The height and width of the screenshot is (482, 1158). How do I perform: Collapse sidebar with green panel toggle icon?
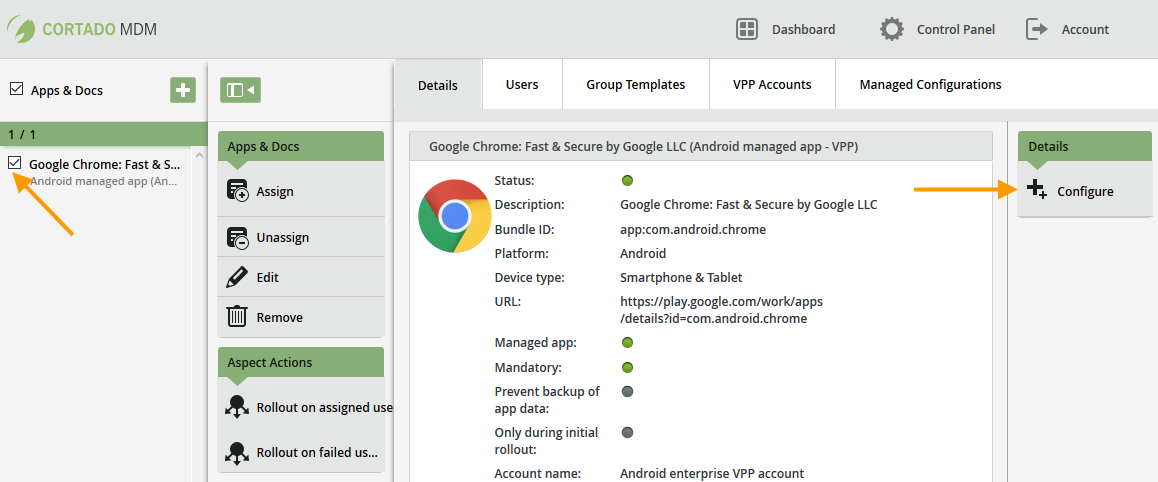240,90
